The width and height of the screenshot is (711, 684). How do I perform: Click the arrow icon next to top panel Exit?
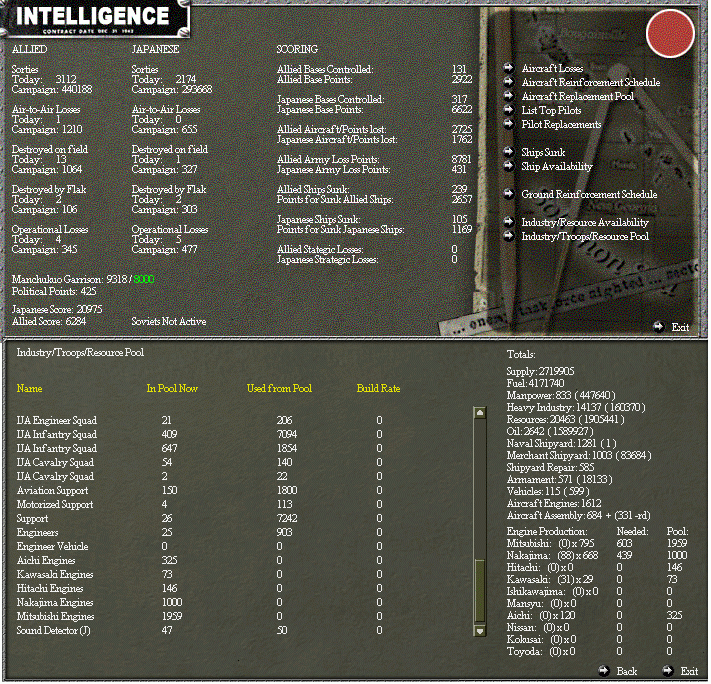click(x=658, y=327)
